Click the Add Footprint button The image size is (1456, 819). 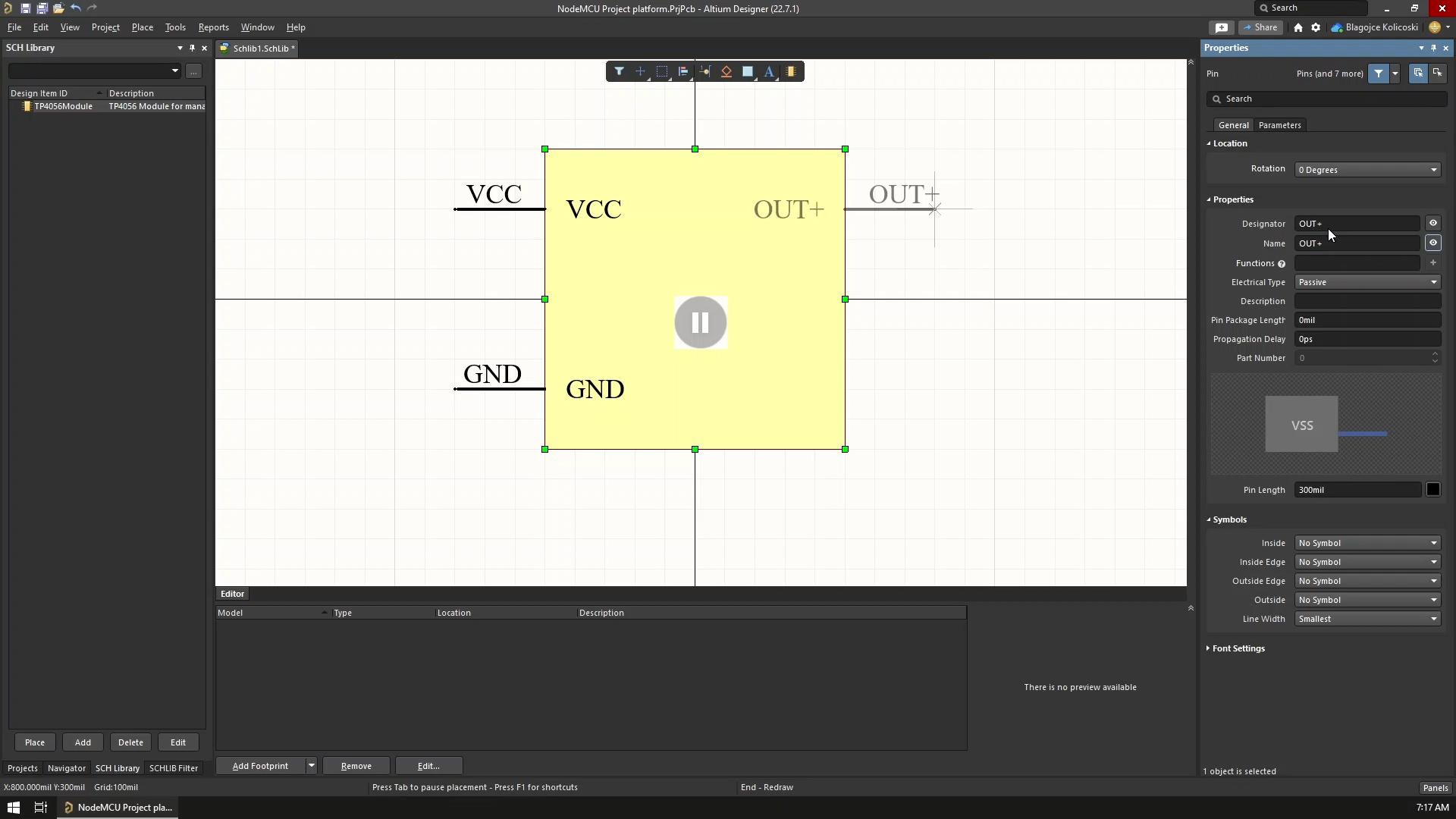pos(259,766)
